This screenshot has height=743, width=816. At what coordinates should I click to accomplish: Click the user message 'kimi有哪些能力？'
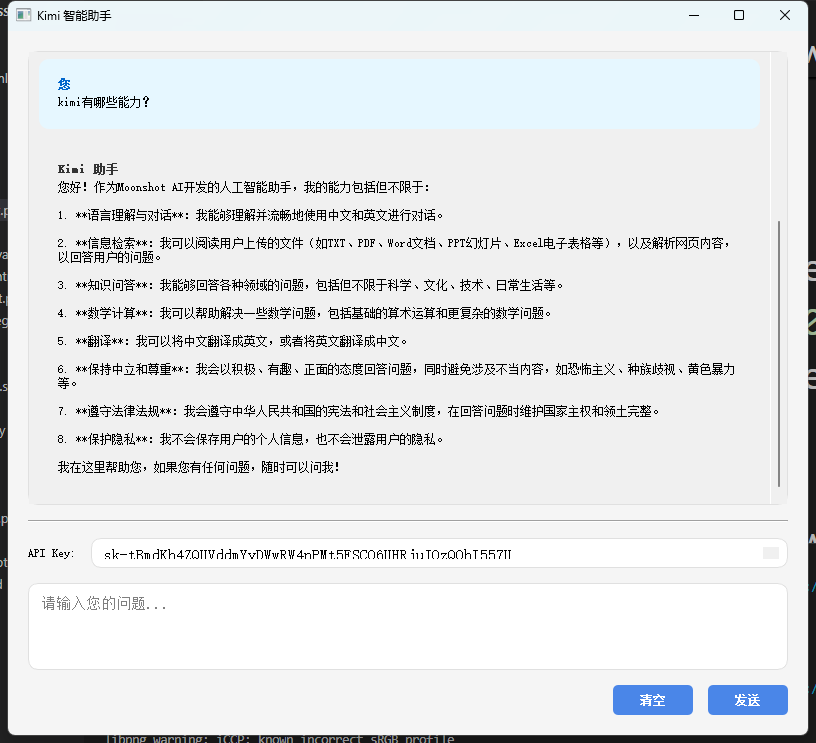(x=104, y=102)
